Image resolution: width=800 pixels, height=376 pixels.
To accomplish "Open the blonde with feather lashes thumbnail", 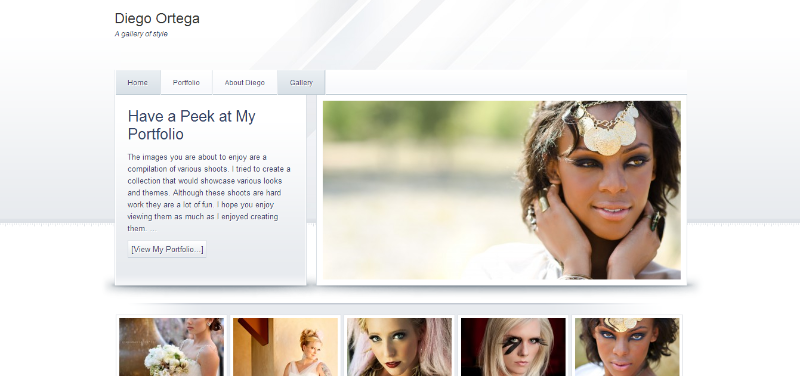I will (x=513, y=347).
